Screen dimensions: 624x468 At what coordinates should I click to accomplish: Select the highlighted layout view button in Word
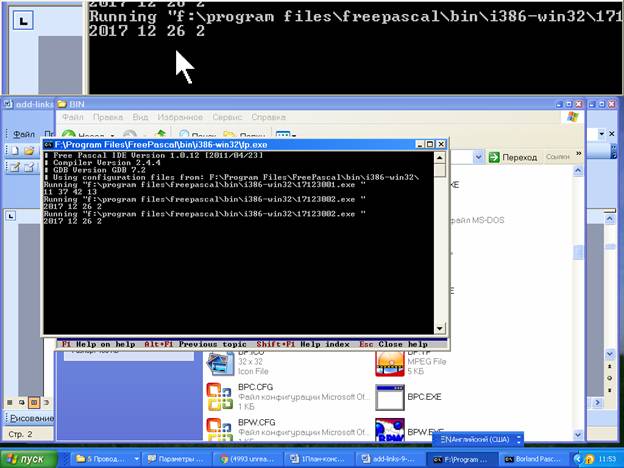coord(34,403)
